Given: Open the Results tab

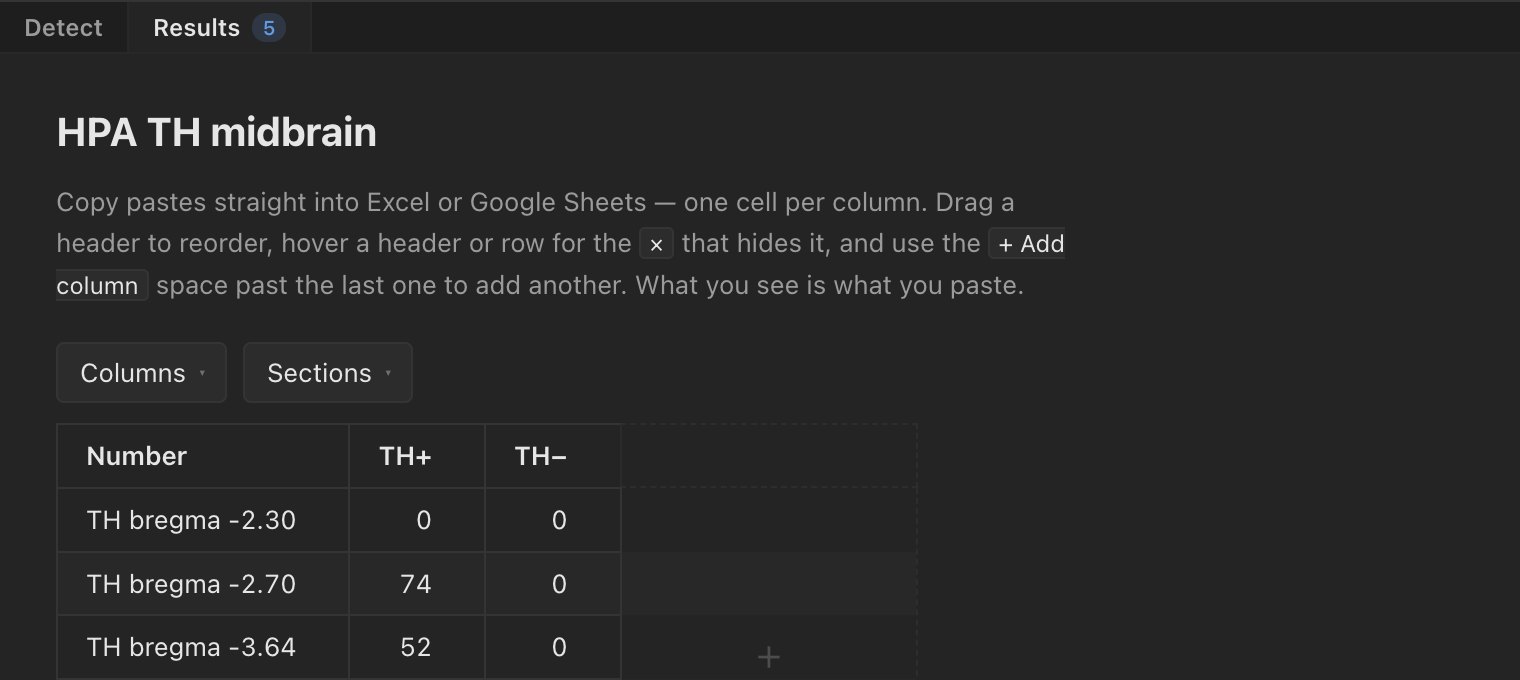Looking at the screenshot, I should pyautogui.click(x=219, y=27).
